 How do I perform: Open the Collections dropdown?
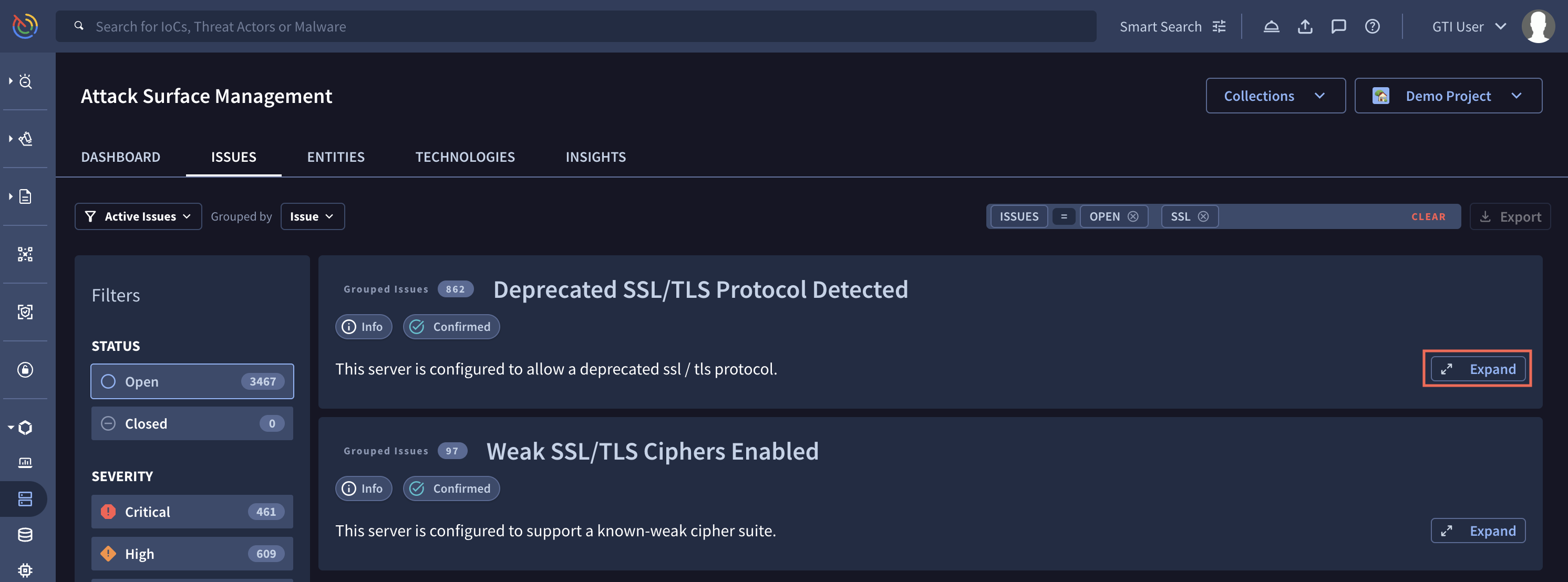(x=1275, y=96)
